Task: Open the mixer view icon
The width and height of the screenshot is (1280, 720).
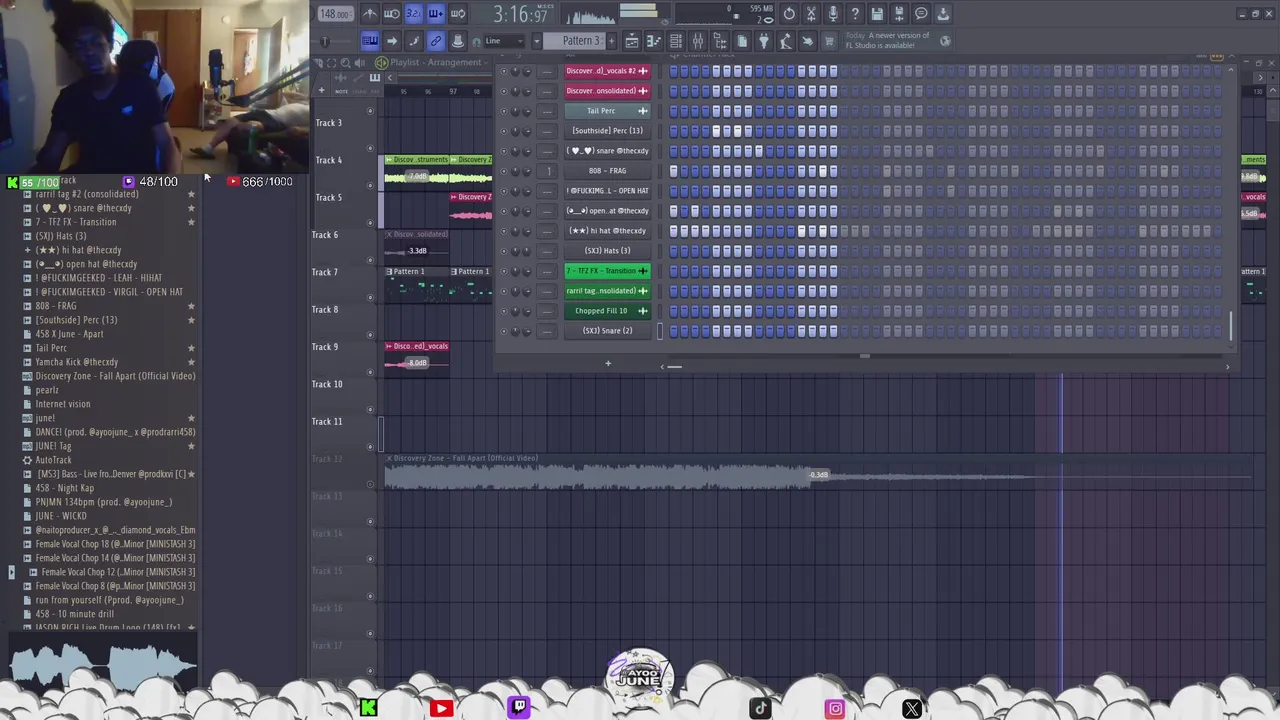Action: point(698,41)
